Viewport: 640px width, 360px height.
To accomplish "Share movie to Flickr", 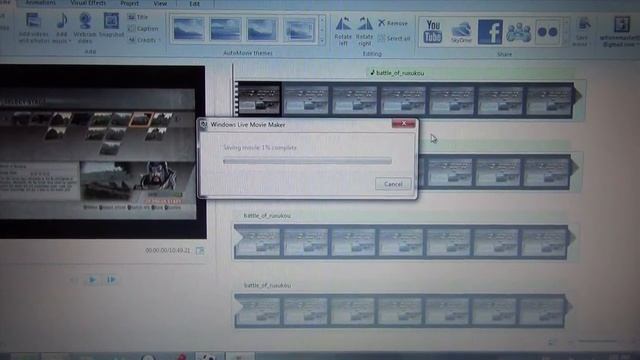I will 547,31.
